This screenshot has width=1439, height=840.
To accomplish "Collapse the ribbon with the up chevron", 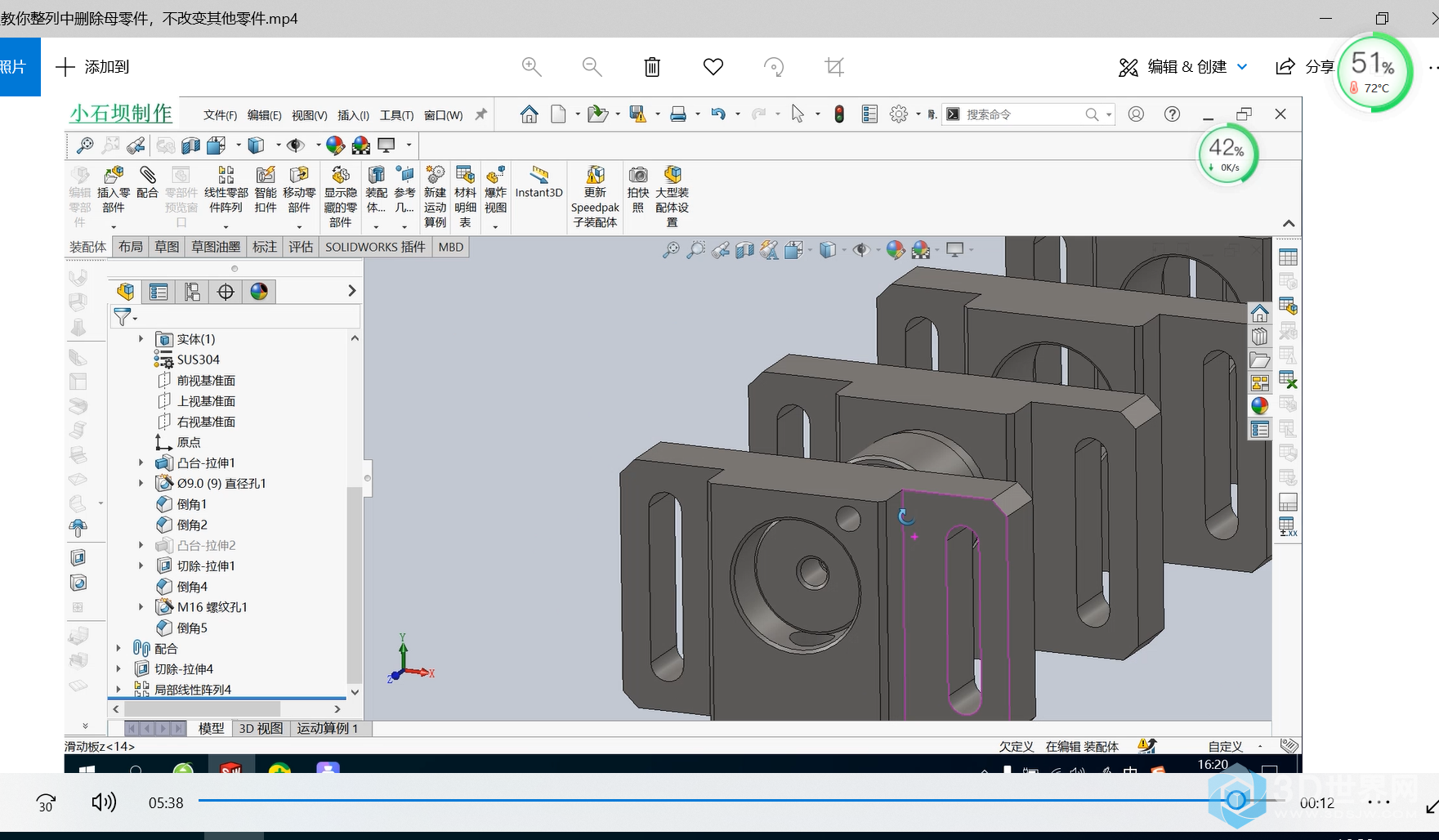I will click(x=1289, y=223).
